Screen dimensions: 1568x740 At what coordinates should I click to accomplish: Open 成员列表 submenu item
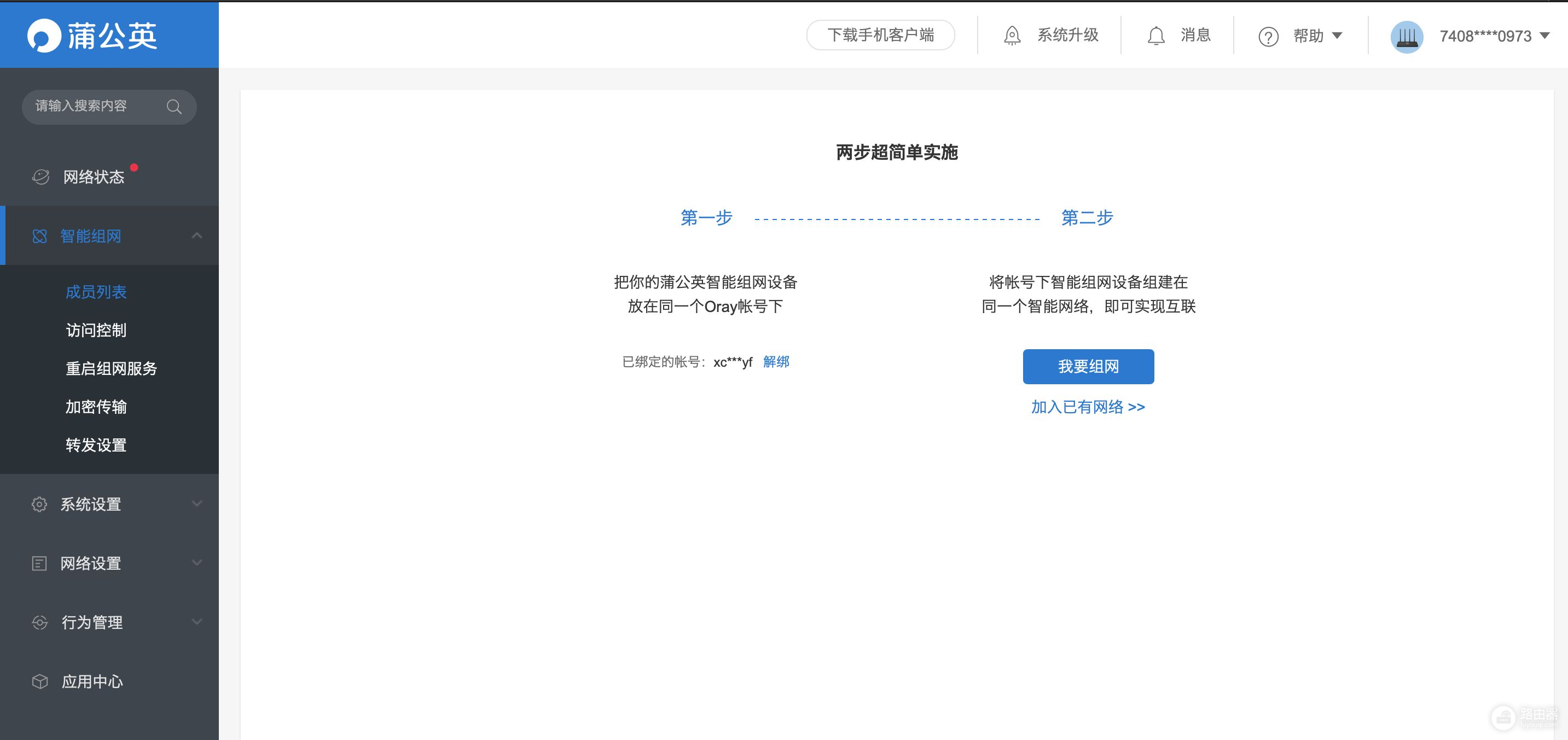tap(96, 292)
